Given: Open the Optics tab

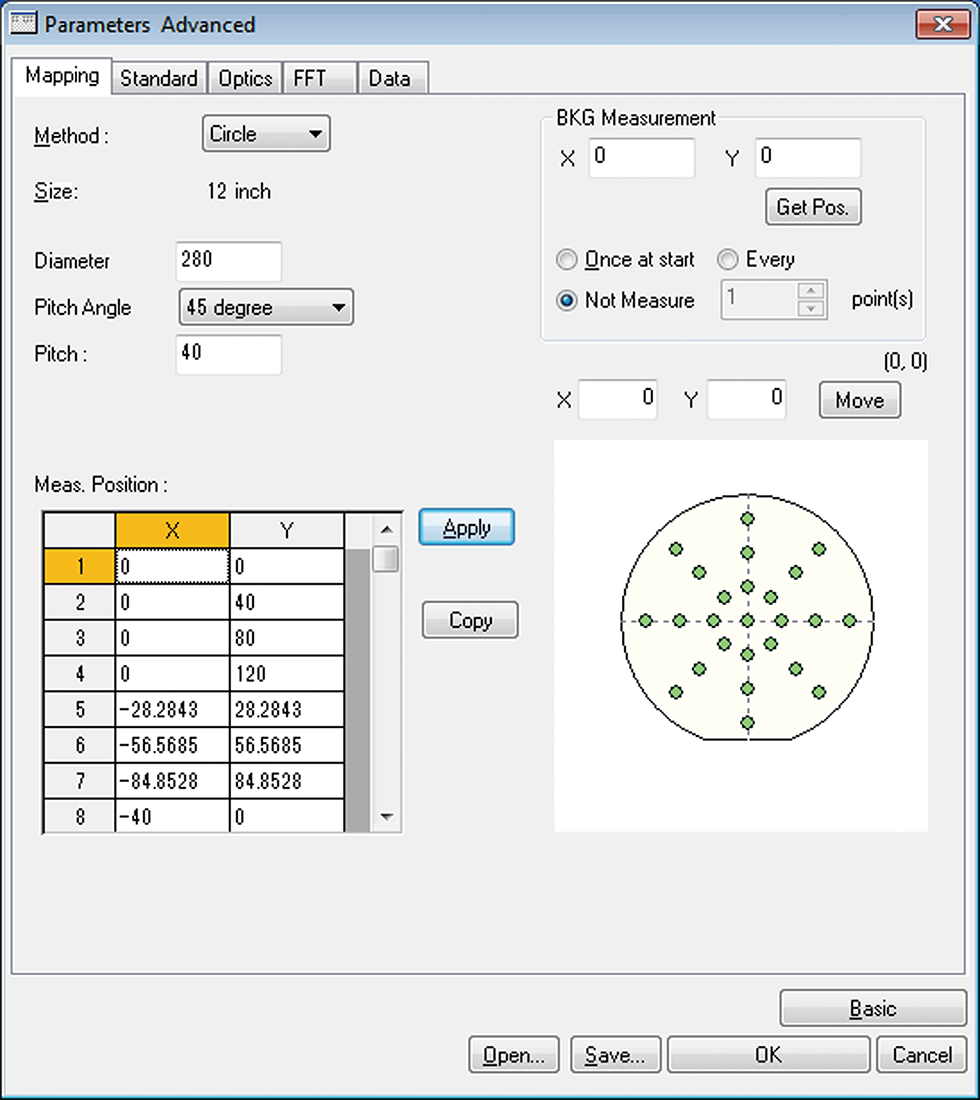Looking at the screenshot, I should pyautogui.click(x=244, y=77).
